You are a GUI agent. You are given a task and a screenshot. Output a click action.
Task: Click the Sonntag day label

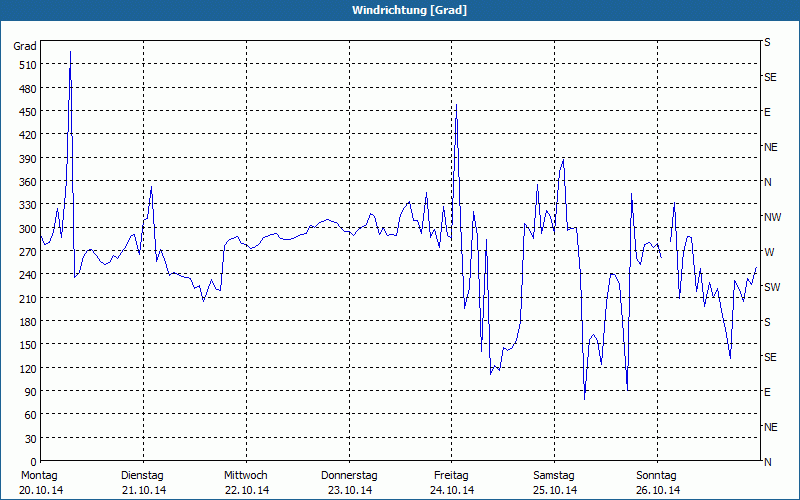(656, 476)
